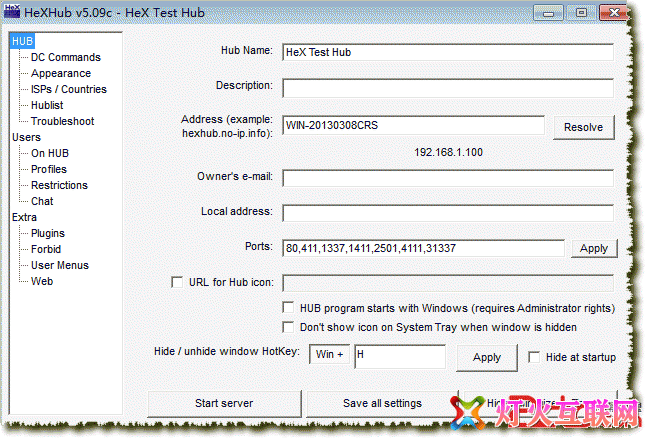Select the Users category
This screenshot has height=438, width=645.
pos(26,137)
